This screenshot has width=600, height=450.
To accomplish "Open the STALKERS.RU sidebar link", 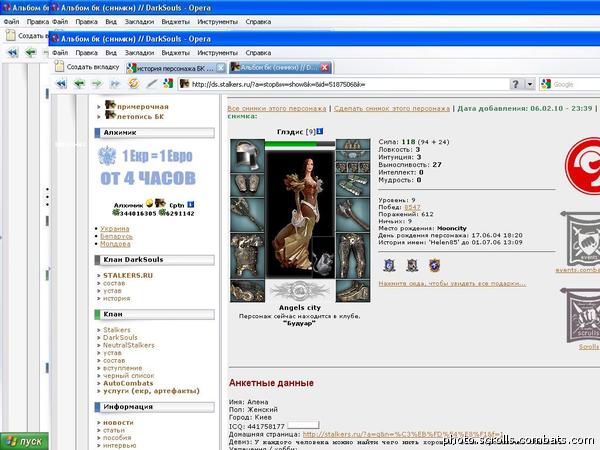I will point(128,276).
